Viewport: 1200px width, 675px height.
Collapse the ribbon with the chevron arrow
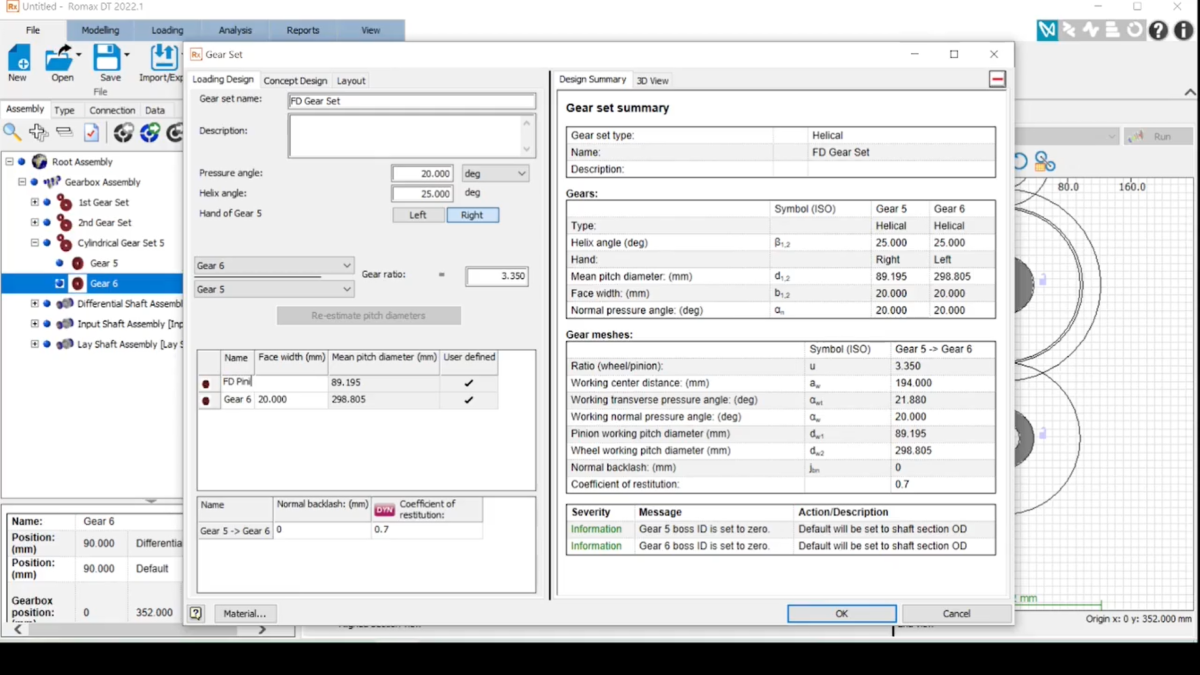[x=1190, y=93]
